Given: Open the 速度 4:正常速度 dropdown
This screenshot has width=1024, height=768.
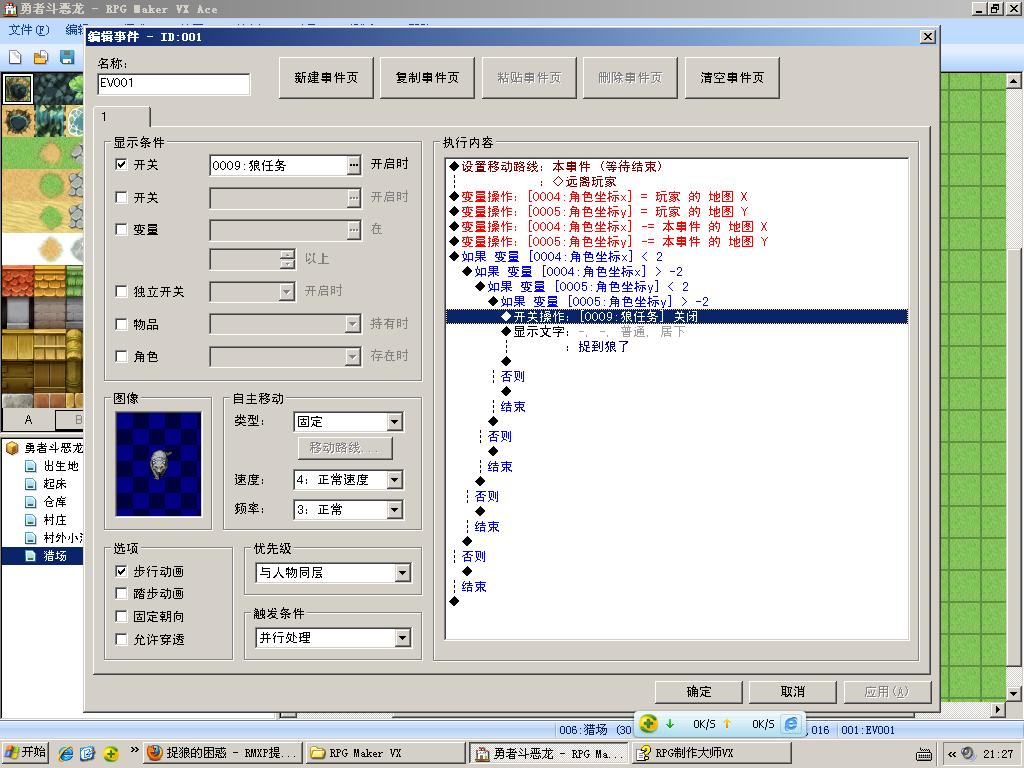Looking at the screenshot, I should click(394, 480).
